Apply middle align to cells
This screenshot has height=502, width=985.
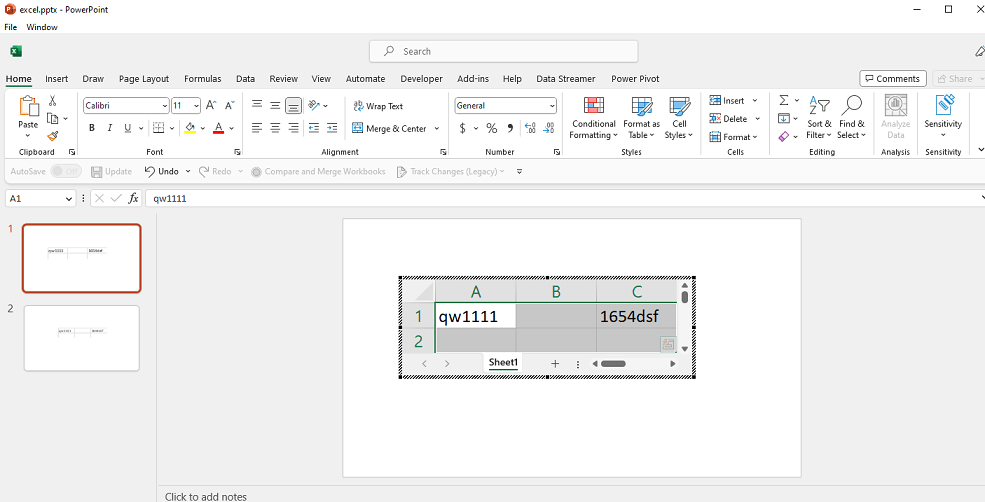tap(275, 106)
